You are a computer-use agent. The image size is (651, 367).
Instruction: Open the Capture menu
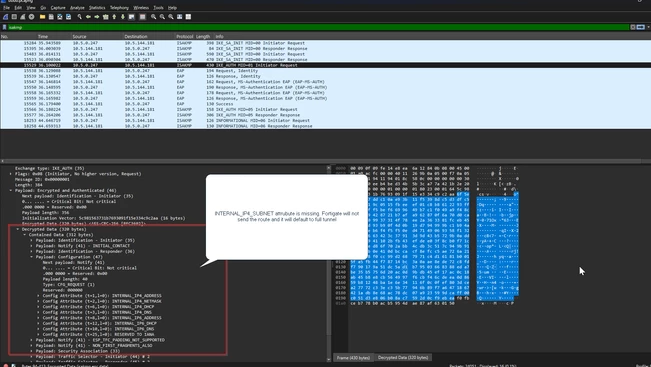click(58, 7)
